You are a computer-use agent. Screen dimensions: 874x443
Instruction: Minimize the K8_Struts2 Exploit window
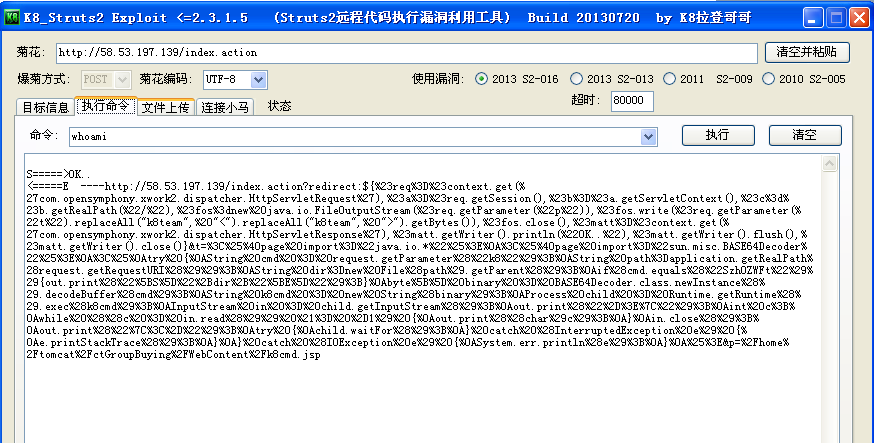tap(813, 18)
